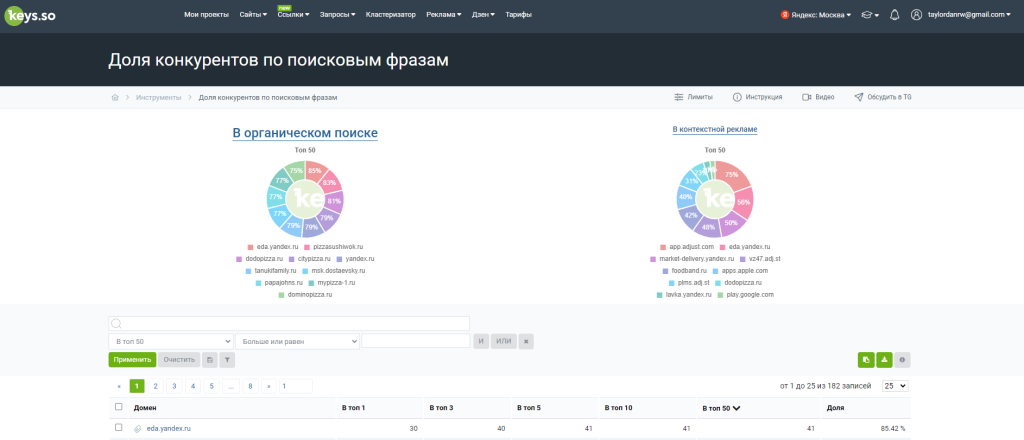Toggle the select-all checkbox in table header
This screenshot has width=1024, height=440.
(118, 407)
